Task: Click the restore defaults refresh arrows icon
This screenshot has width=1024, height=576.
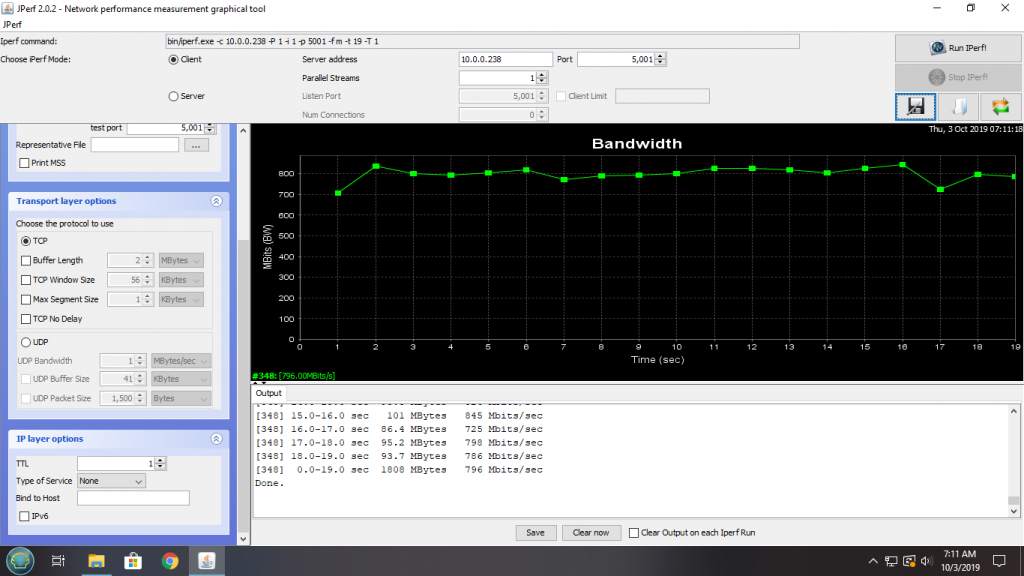Action: (1000, 106)
